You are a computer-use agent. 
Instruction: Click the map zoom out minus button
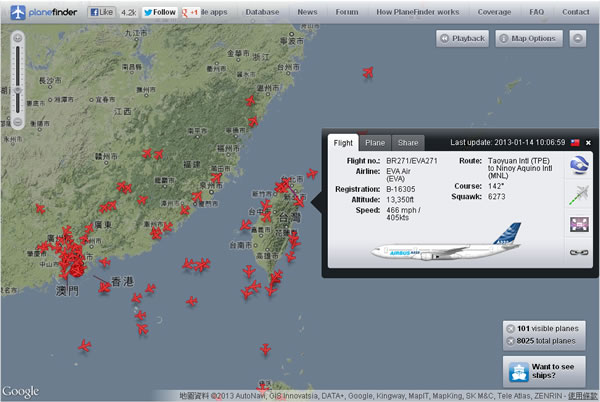(18, 122)
